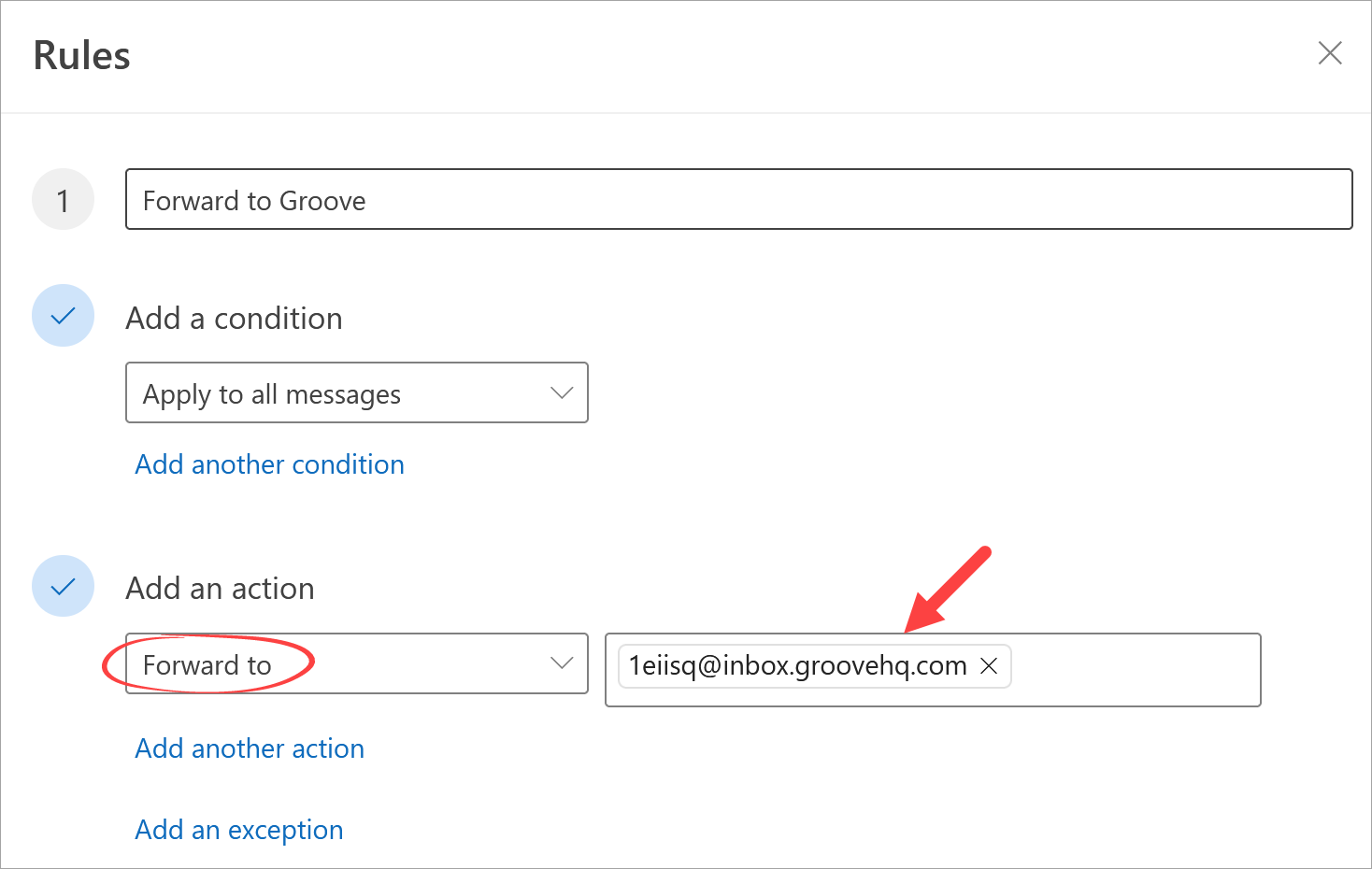Select the 1eiisq@inbox.groovehq.com address chip
The height and width of the screenshot is (869, 1372).
[x=797, y=666]
